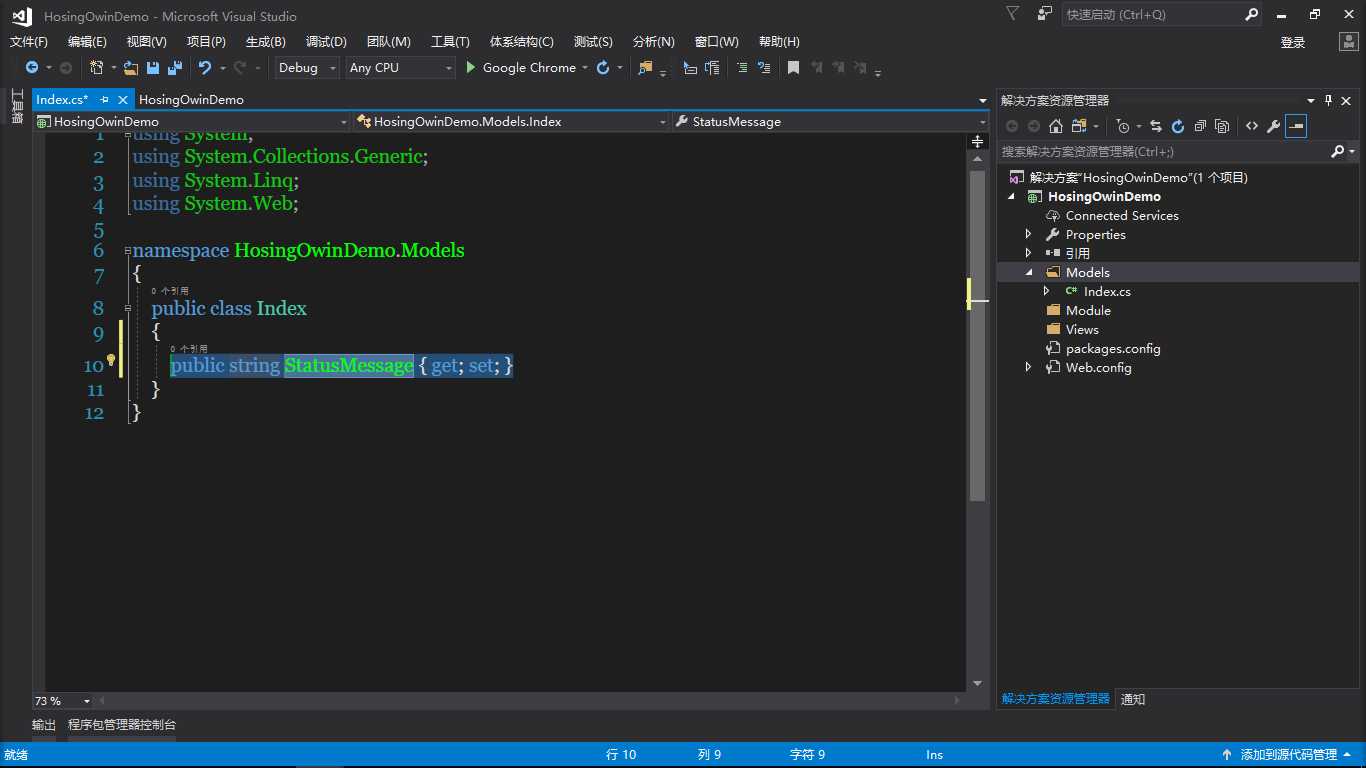This screenshot has height=768, width=1366.
Task: Click the Navigate Backward arrow in toolbar
Action: click(32, 68)
